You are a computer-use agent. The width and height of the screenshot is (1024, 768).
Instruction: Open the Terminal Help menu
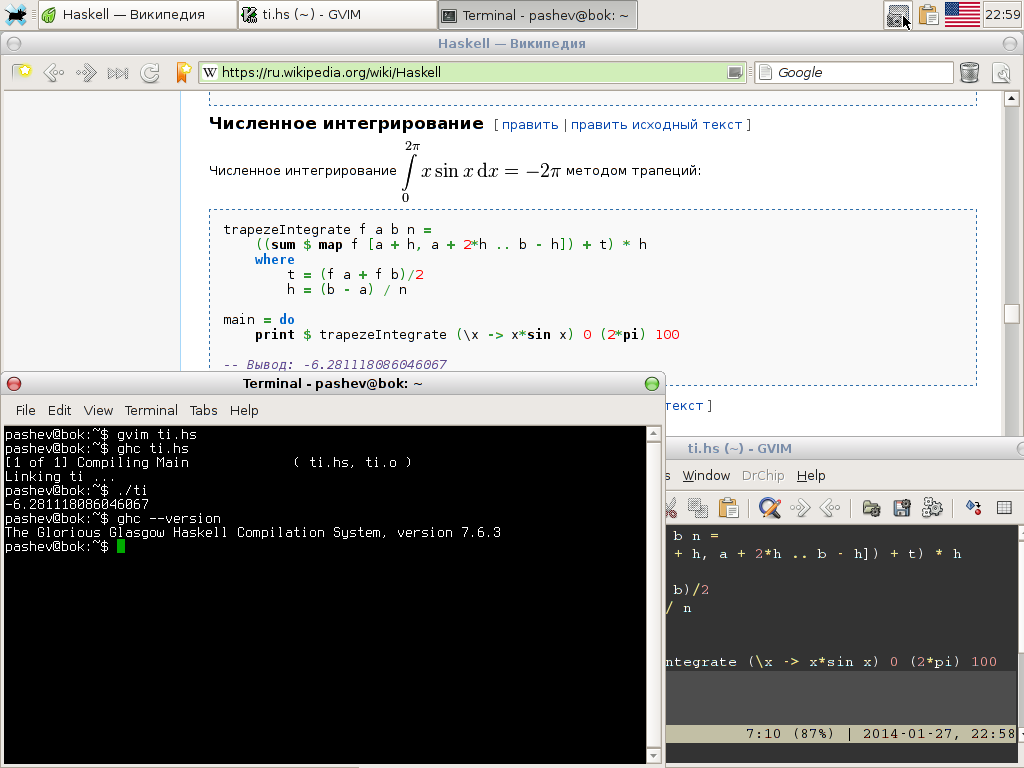click(244, 410)
